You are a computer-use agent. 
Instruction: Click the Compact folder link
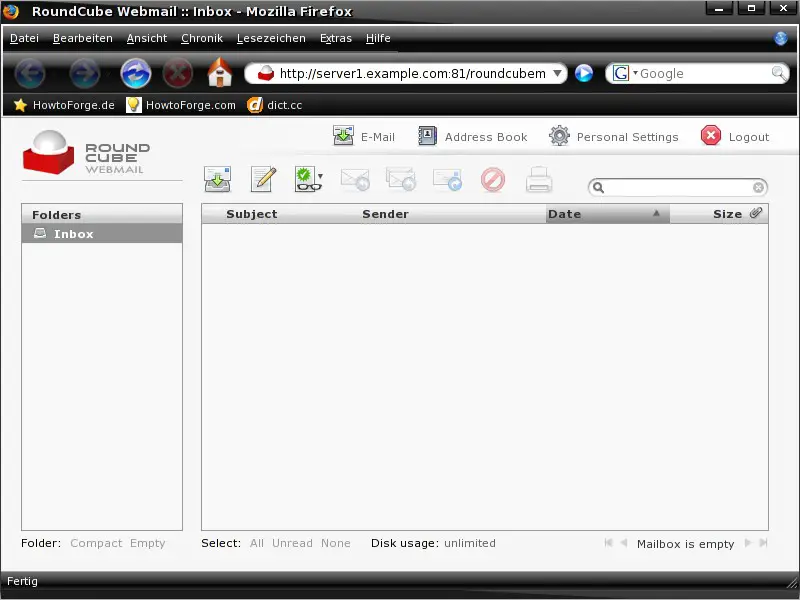click(x=96, y=543)
